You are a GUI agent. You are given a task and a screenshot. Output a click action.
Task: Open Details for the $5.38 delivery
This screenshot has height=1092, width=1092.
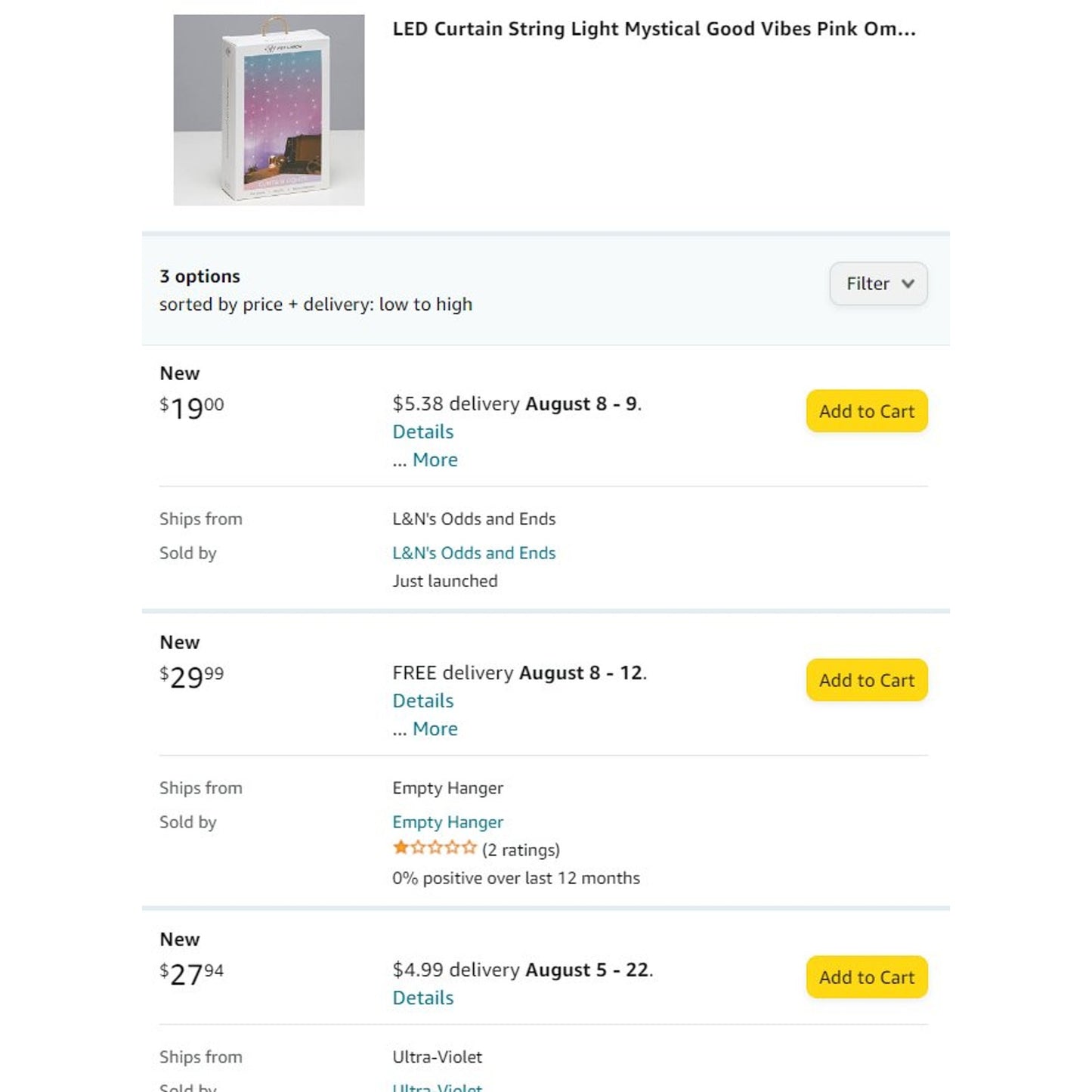coord(422,432)
